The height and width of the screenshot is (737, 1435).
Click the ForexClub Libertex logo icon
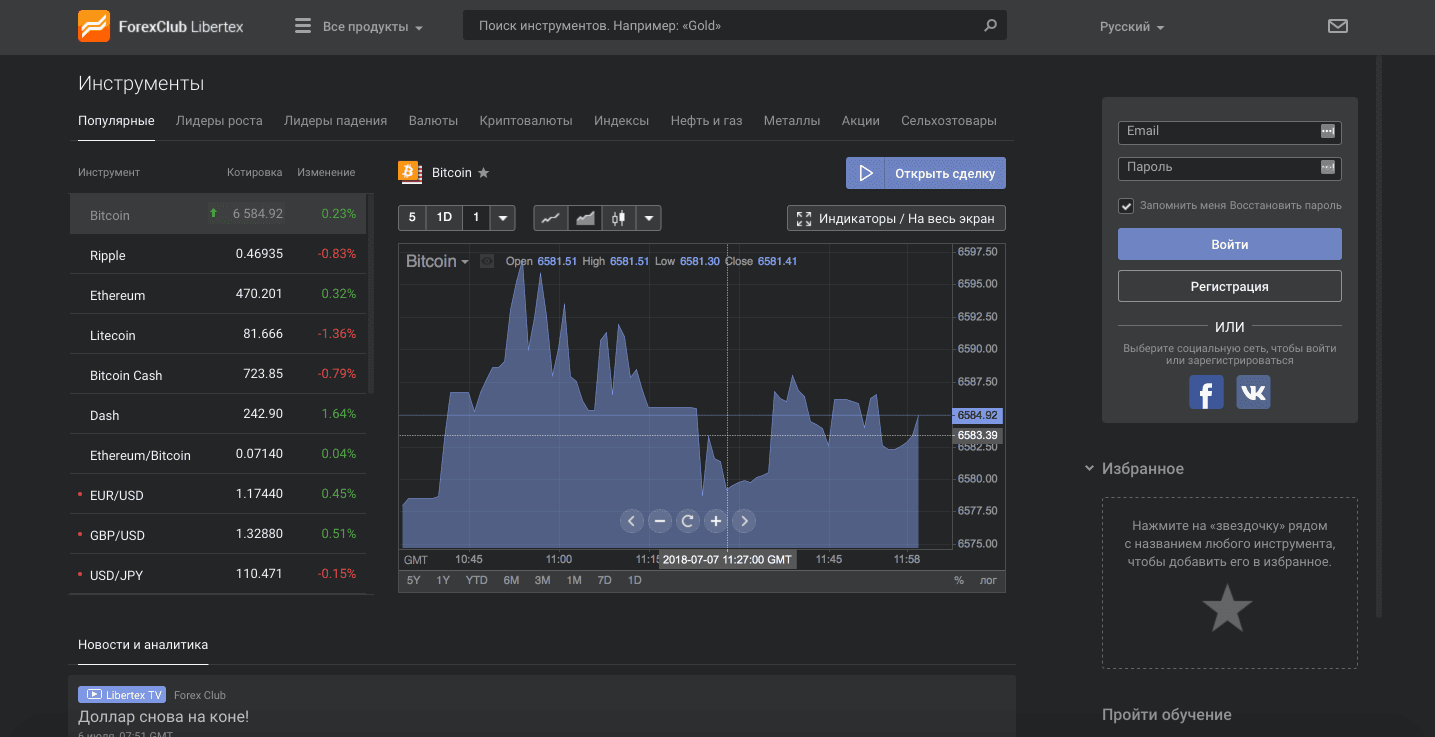tap(94, 26)
